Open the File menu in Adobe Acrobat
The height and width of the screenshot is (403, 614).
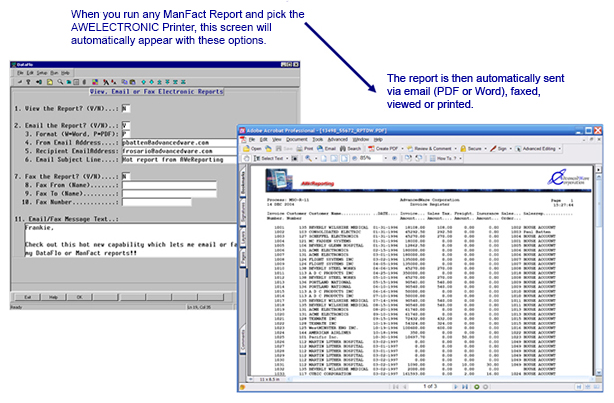[x=252, y=139]
